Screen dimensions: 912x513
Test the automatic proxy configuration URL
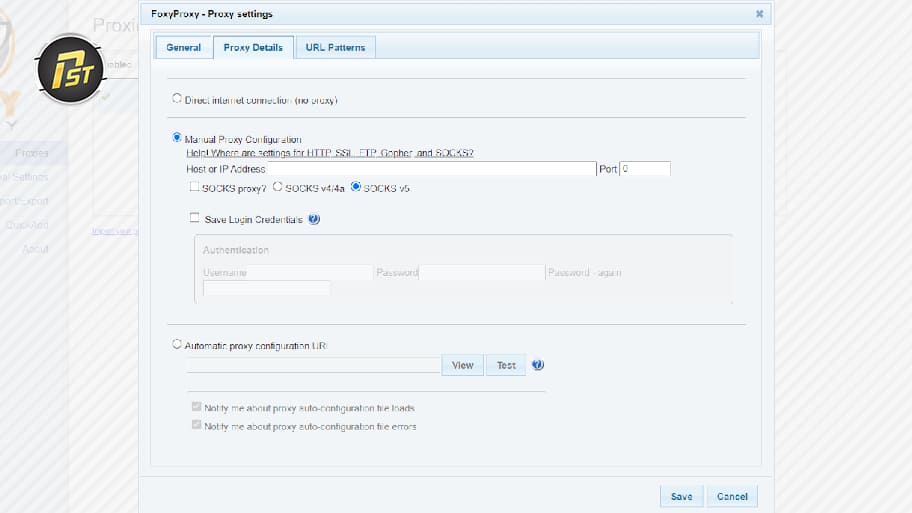506,365
